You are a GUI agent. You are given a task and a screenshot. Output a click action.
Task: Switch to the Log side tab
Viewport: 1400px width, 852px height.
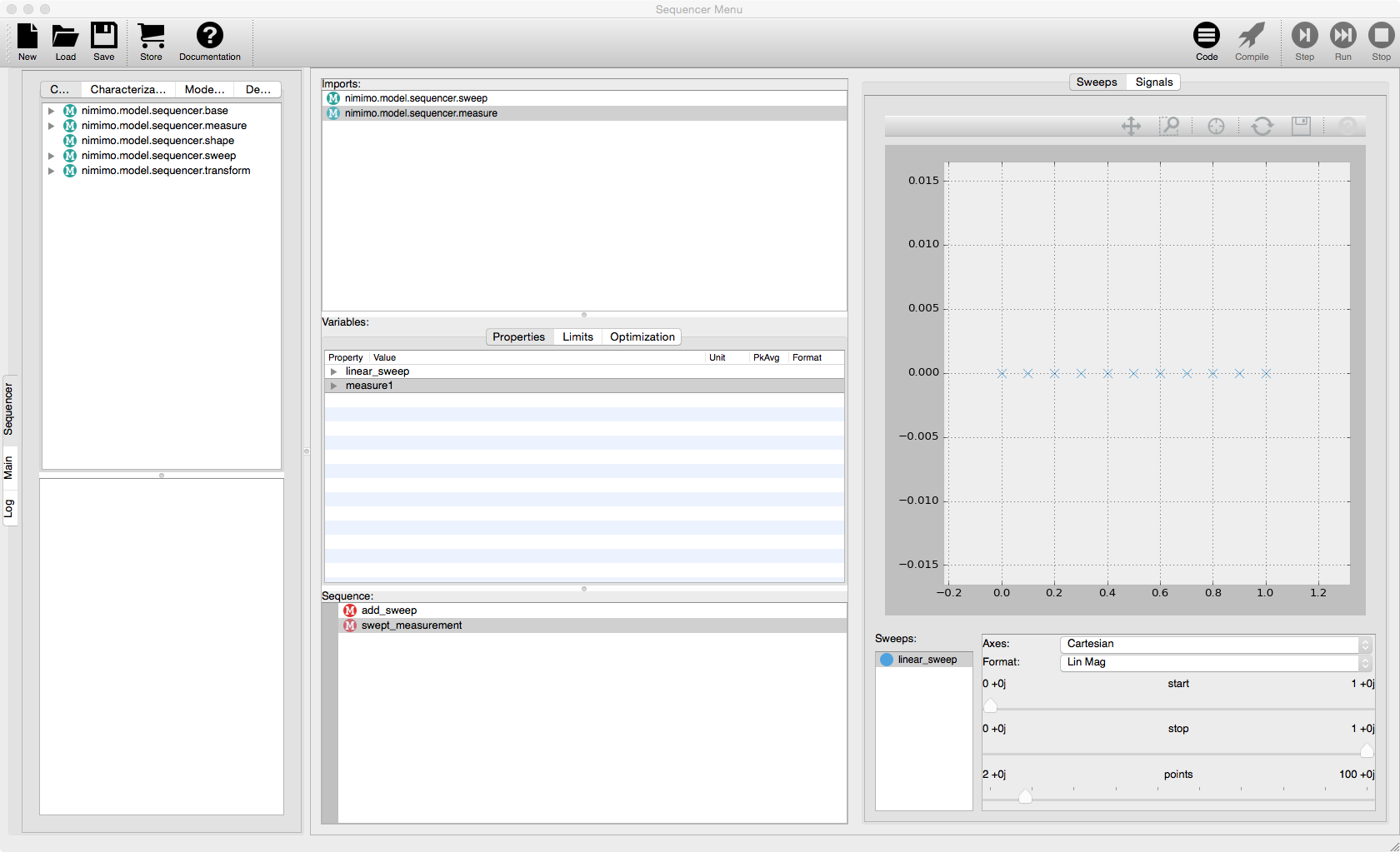[8, 508]
